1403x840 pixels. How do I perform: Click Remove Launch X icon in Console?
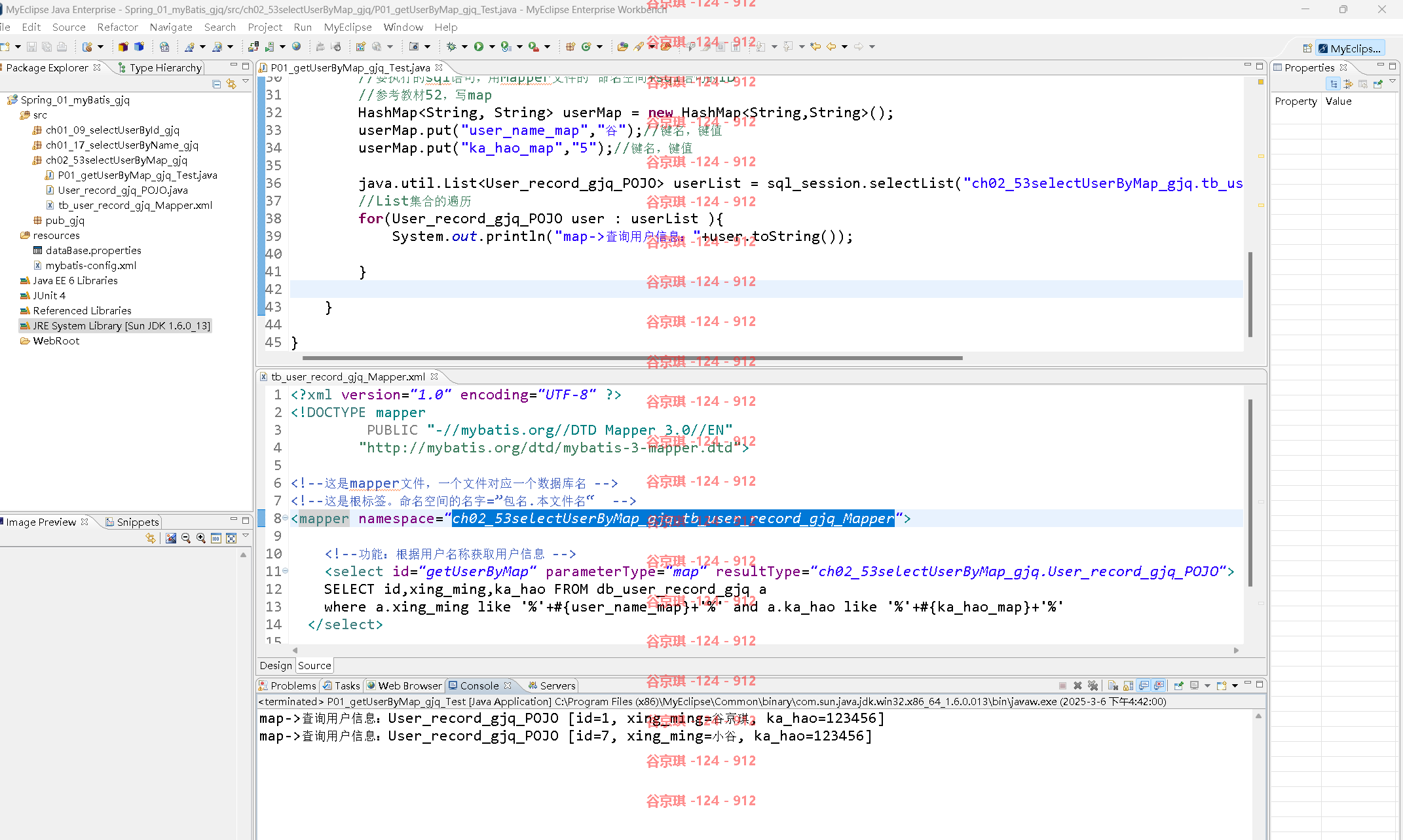[1077, 685]
